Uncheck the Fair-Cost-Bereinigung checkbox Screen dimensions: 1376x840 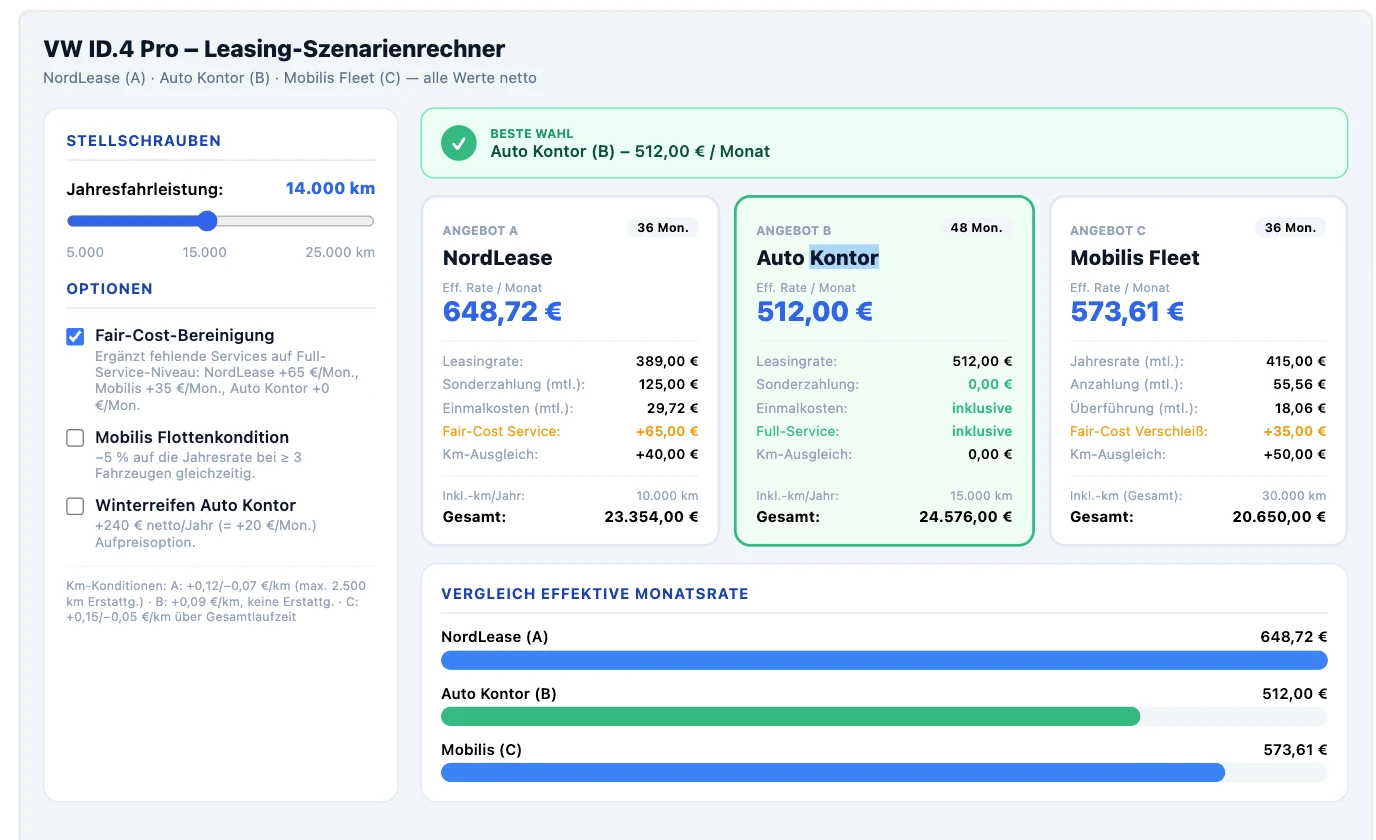[75, 336]
